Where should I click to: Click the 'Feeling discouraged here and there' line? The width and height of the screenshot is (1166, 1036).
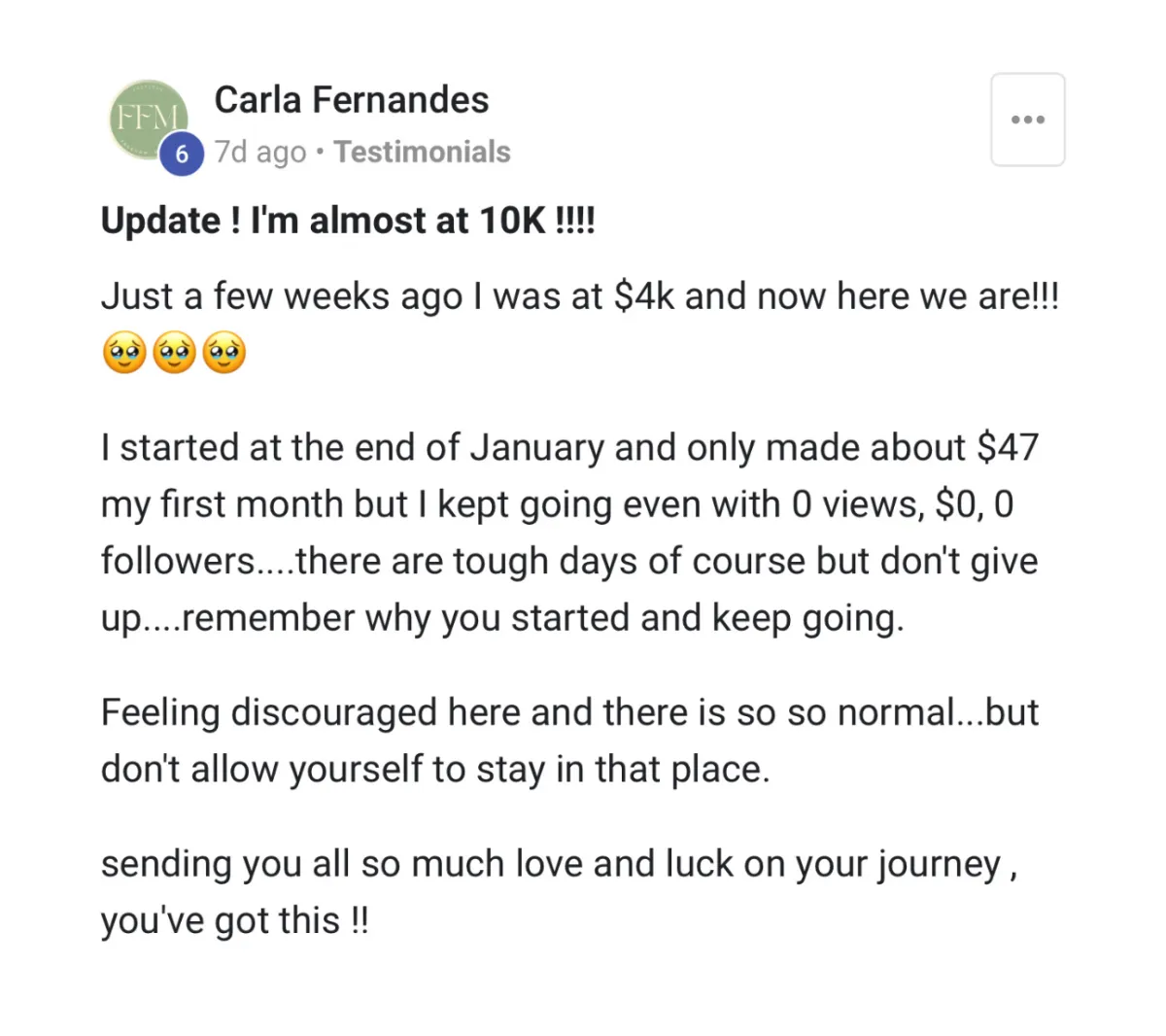pyautogui.click(x=570, y=712)
